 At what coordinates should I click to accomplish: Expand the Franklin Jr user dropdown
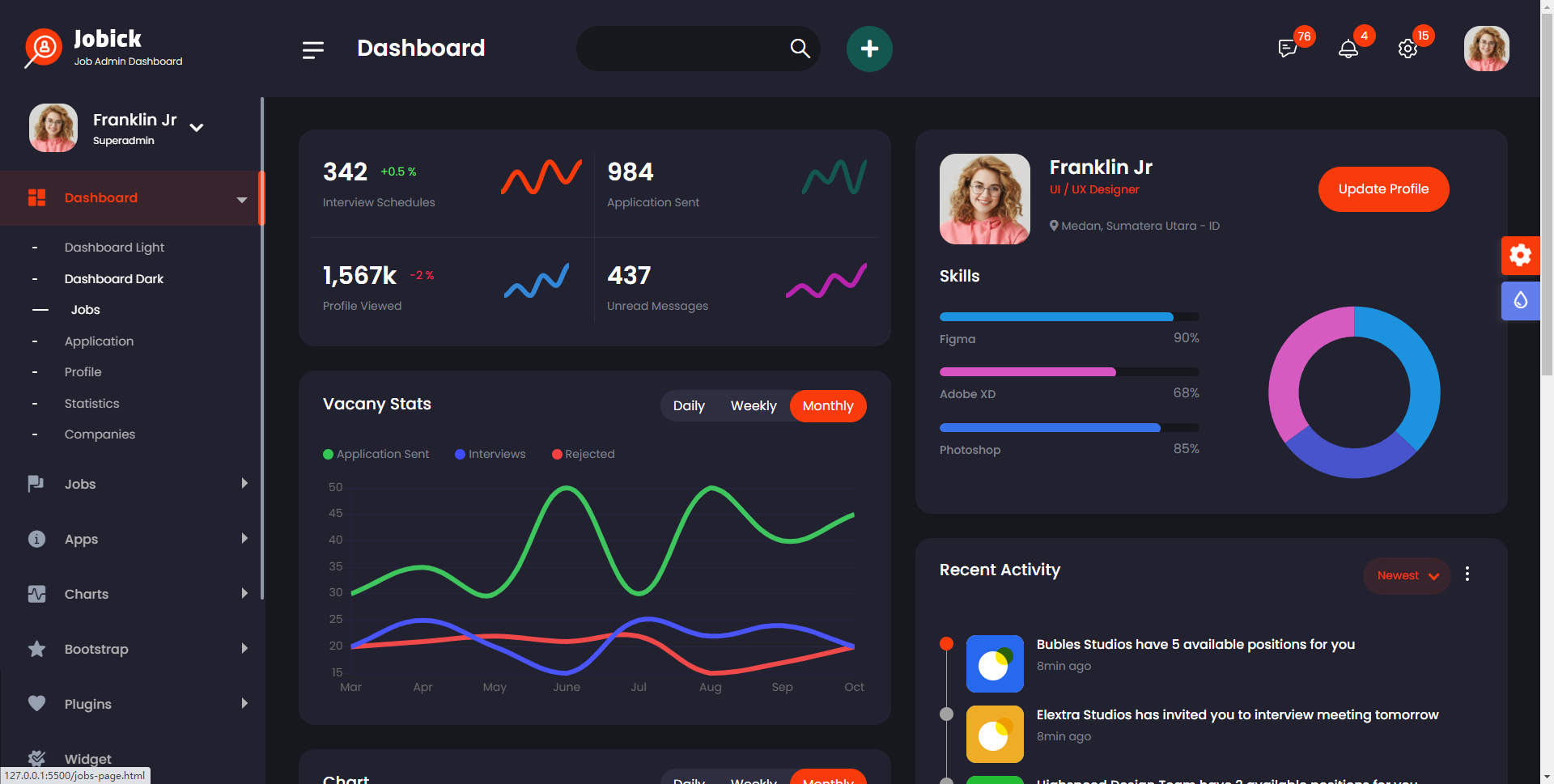pos(197,127)
